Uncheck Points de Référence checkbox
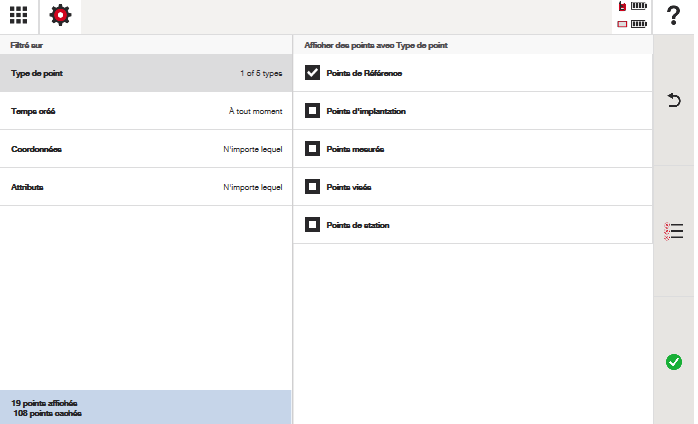698x424 pixels. [312, 73]
